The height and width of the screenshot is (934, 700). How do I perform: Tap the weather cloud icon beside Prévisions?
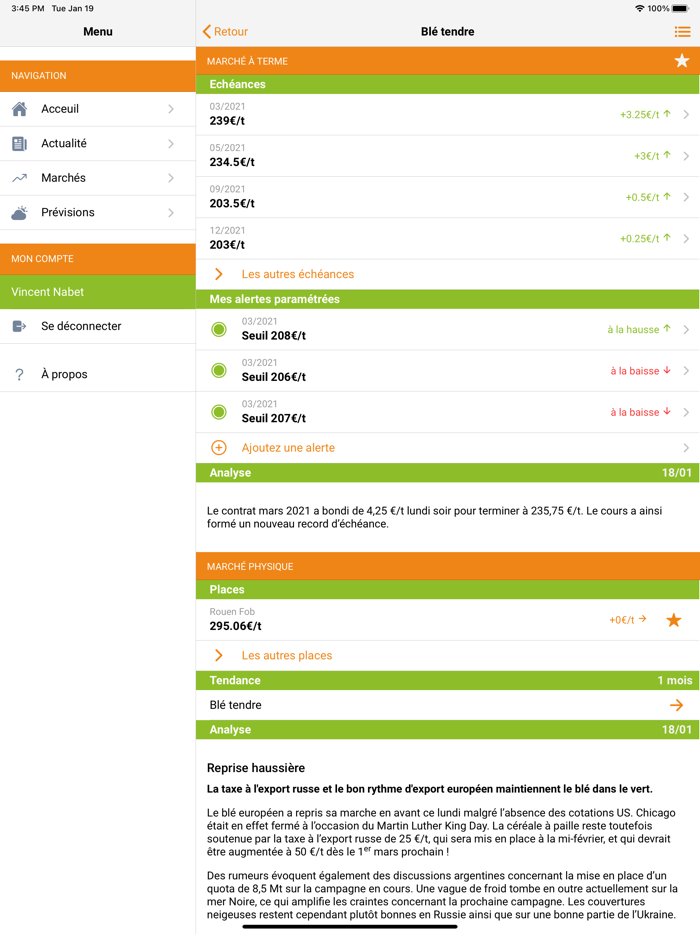coord(20,213)
